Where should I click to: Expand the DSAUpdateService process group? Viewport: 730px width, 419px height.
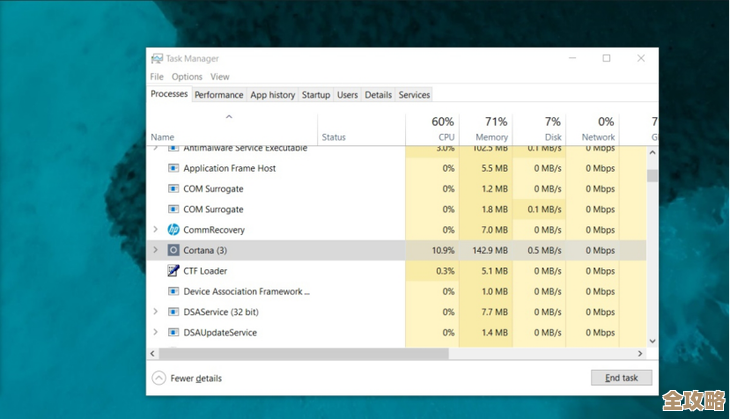155,333
